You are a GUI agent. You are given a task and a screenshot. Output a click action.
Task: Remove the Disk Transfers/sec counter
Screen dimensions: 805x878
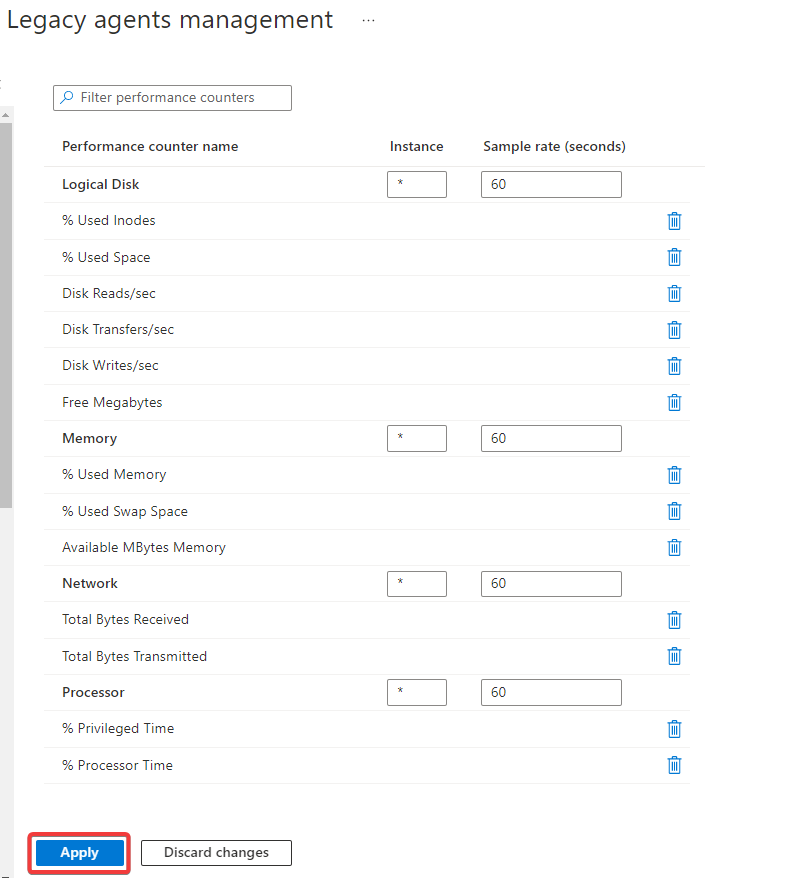(x=674, y=329)
